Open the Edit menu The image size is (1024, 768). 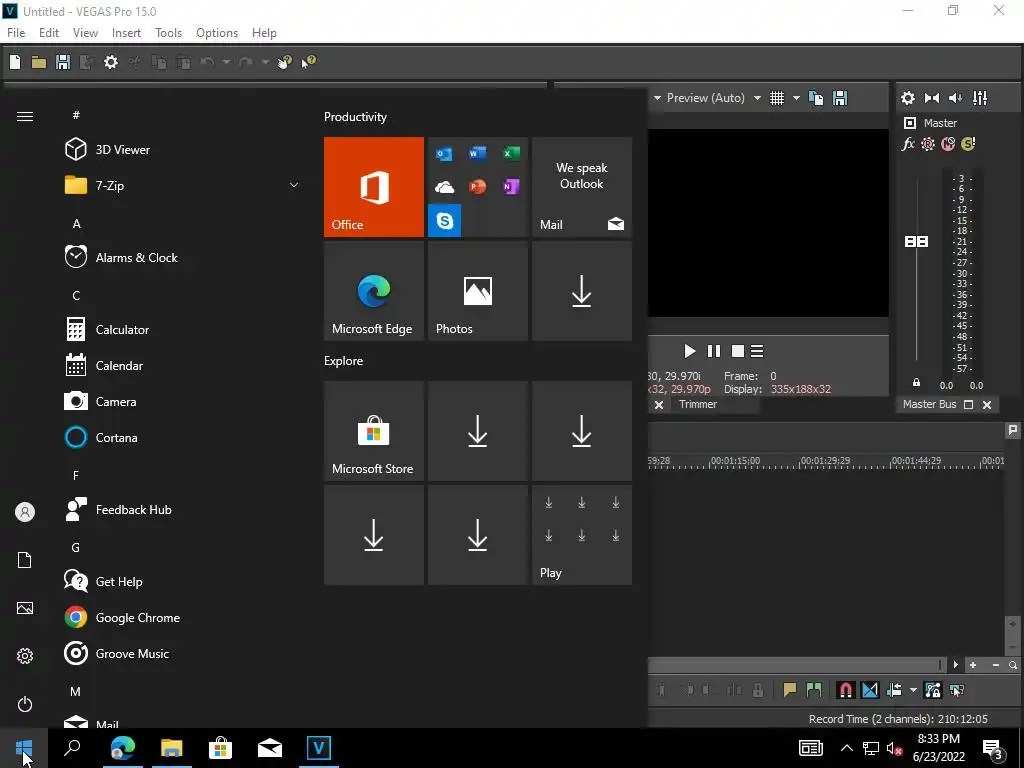tap(49, 33)
